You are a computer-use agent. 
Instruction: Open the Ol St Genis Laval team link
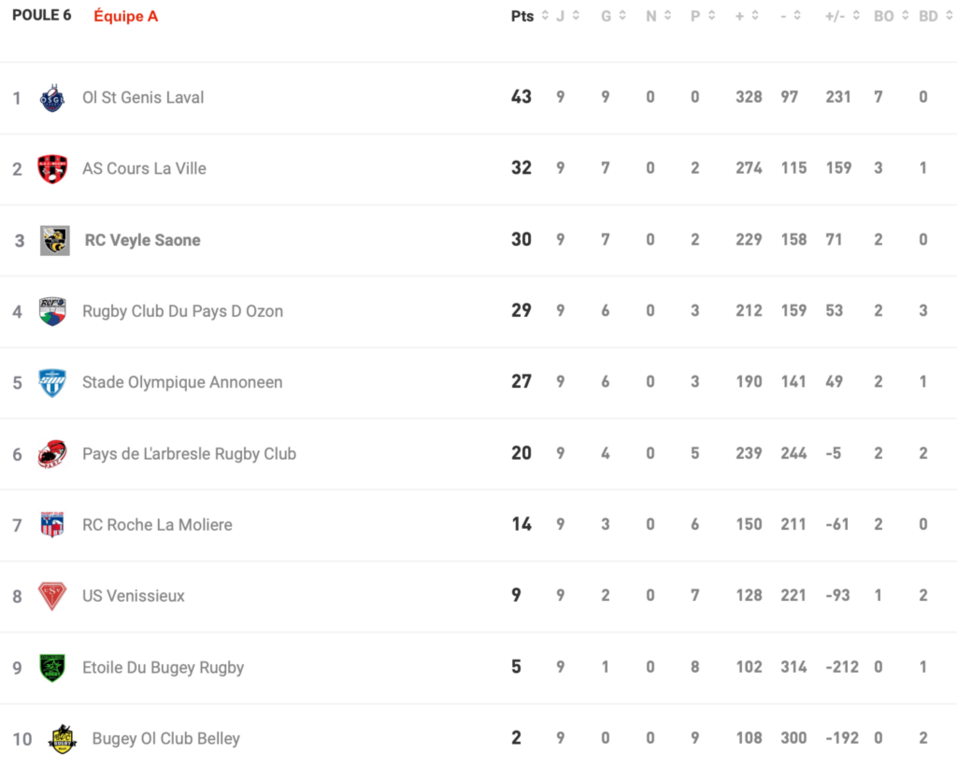pyautogui.click(x=143, y=98)
